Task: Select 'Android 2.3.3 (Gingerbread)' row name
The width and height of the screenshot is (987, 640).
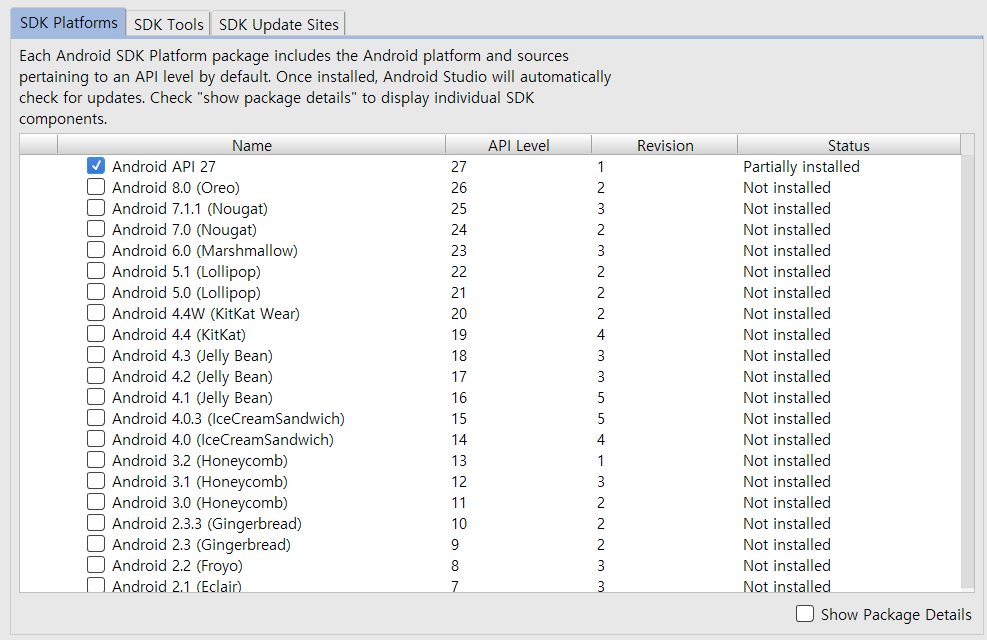Action: coord(206,524)
